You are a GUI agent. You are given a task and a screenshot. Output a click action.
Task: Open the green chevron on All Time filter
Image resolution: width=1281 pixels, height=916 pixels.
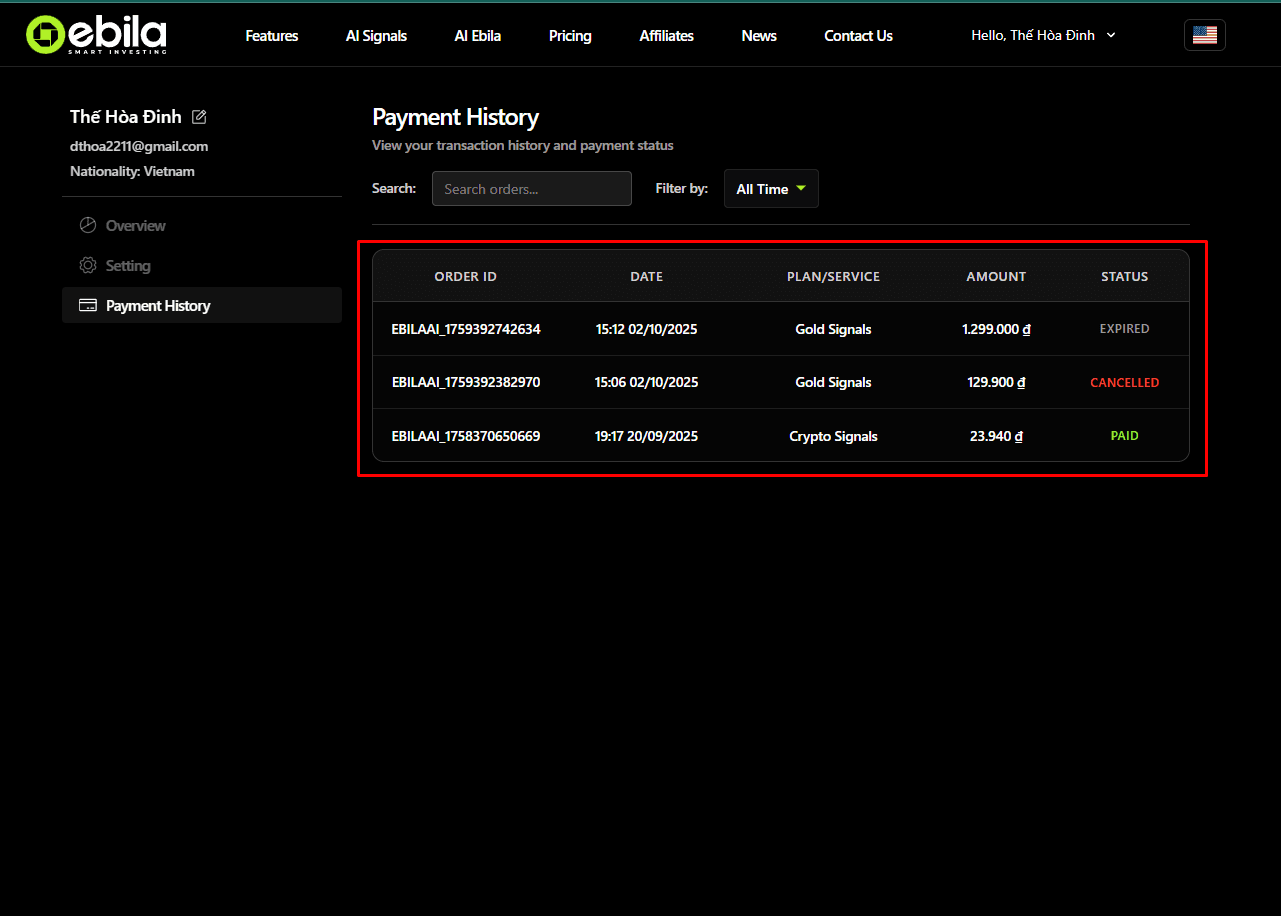[x=800, y=188]
